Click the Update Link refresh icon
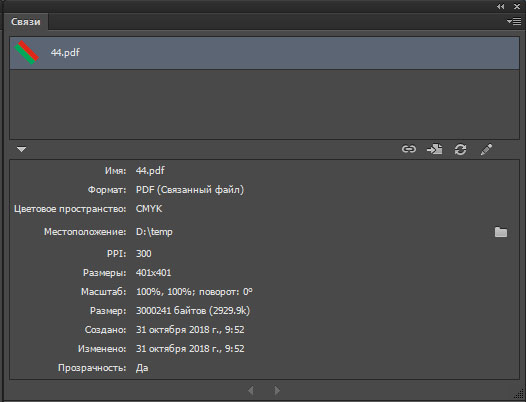 click(460, 149)
